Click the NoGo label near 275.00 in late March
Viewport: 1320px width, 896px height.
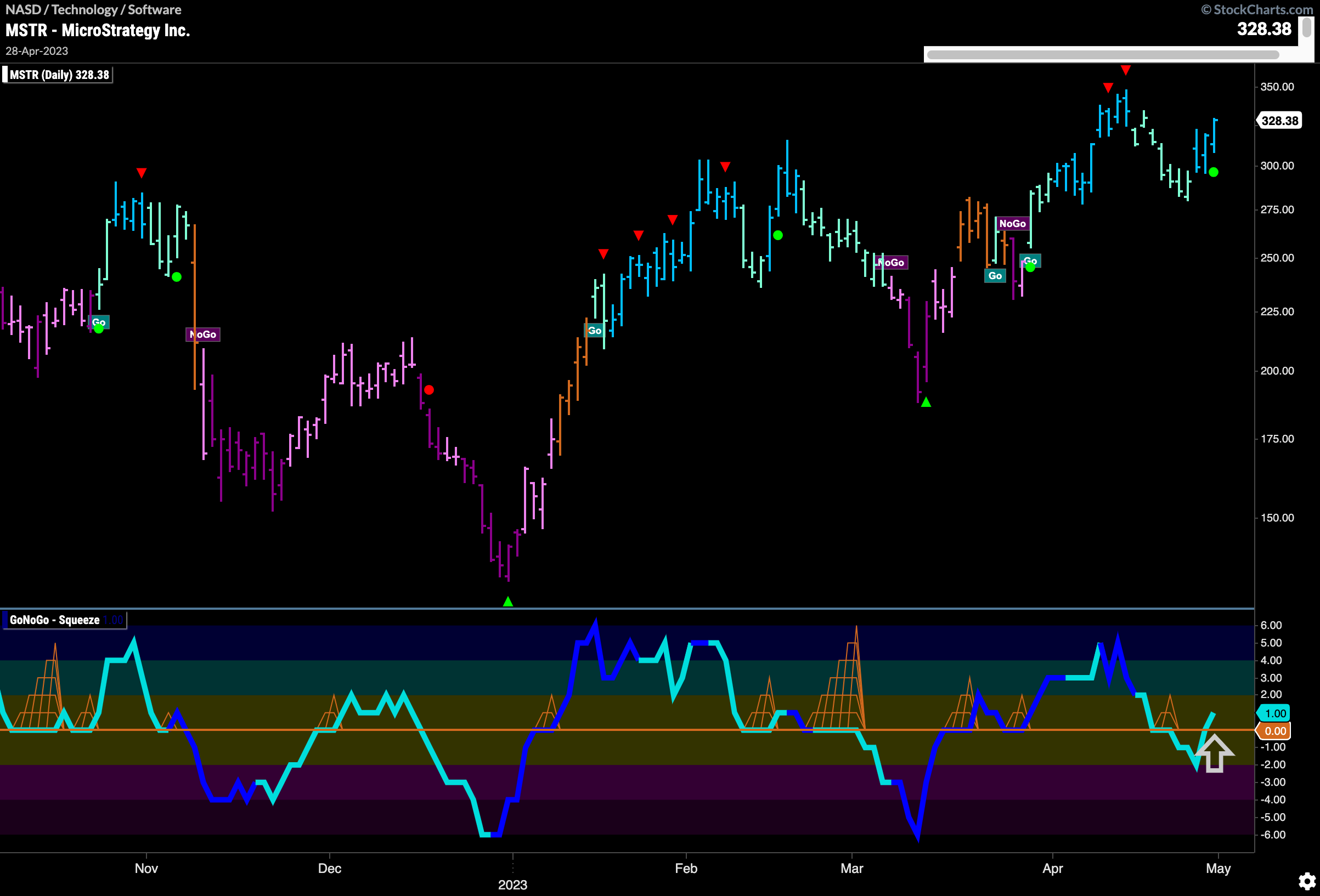1013,223
